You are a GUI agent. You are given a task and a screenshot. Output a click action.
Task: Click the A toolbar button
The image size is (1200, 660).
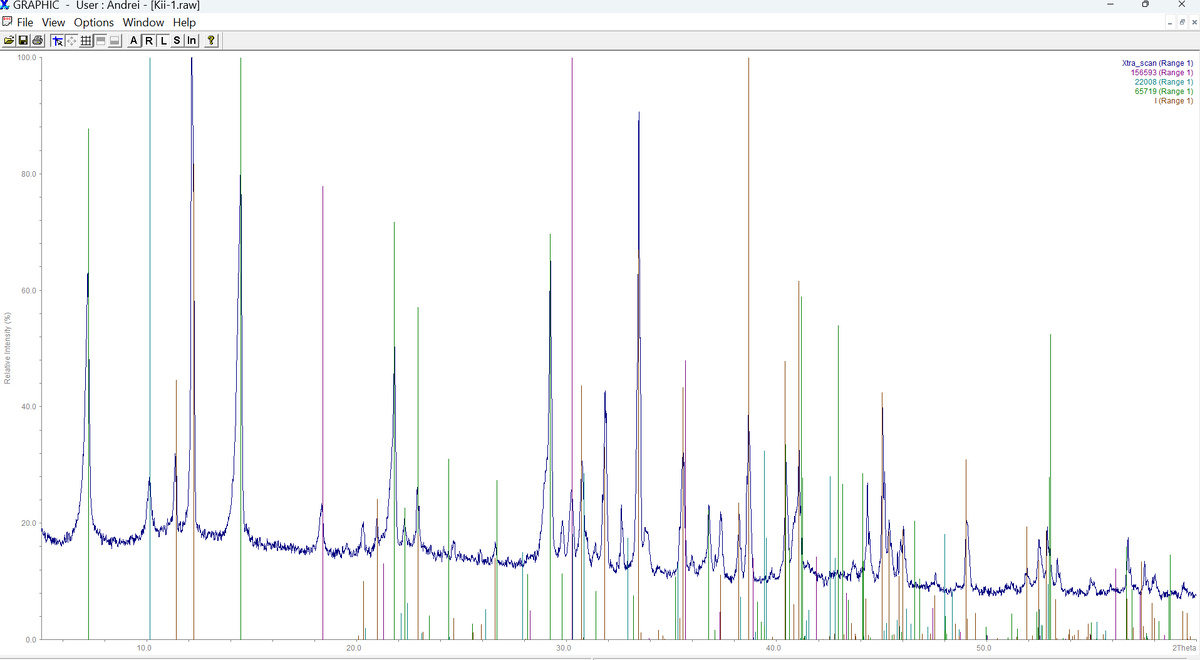134,41
